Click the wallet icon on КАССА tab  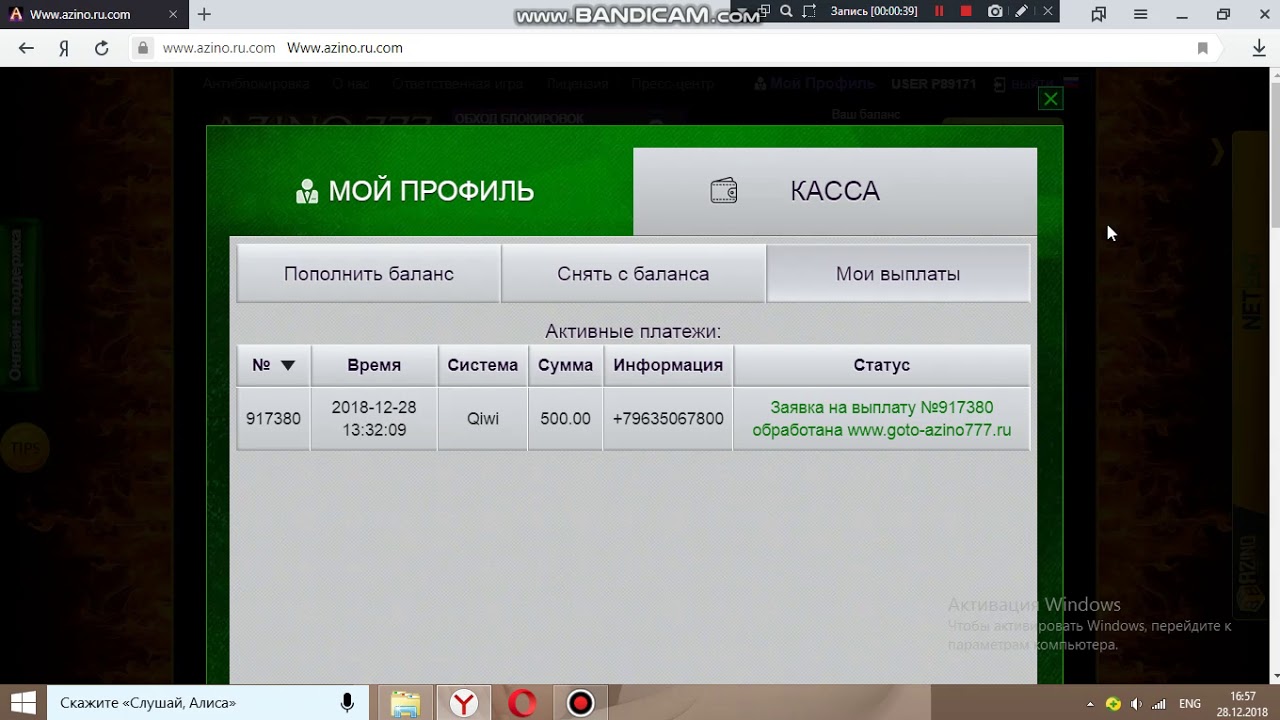pyautogui.click(x=724, y=191)
